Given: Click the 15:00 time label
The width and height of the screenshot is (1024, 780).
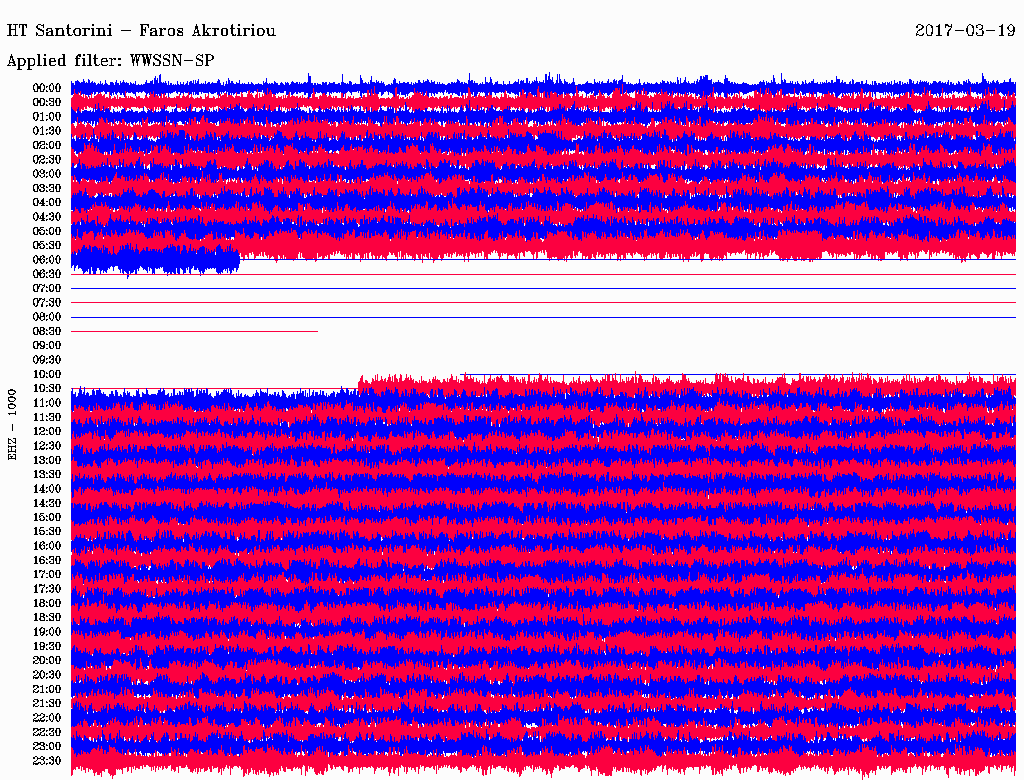Looking at the screenshot, I should [x=47, y=517].
